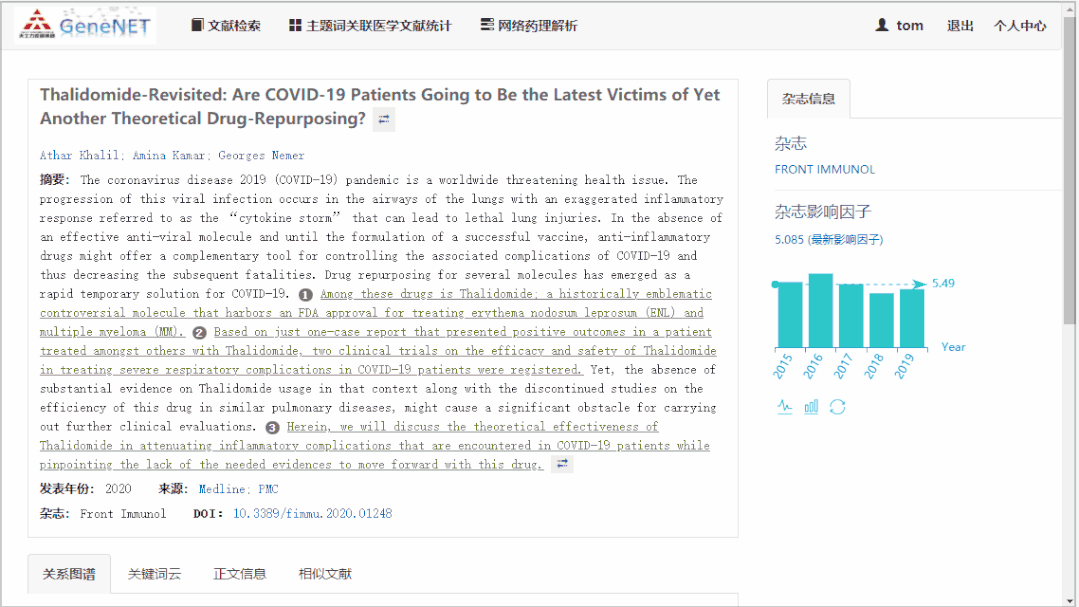Select highlighted sentence 3 starting with Herein

tap(374, 445)
